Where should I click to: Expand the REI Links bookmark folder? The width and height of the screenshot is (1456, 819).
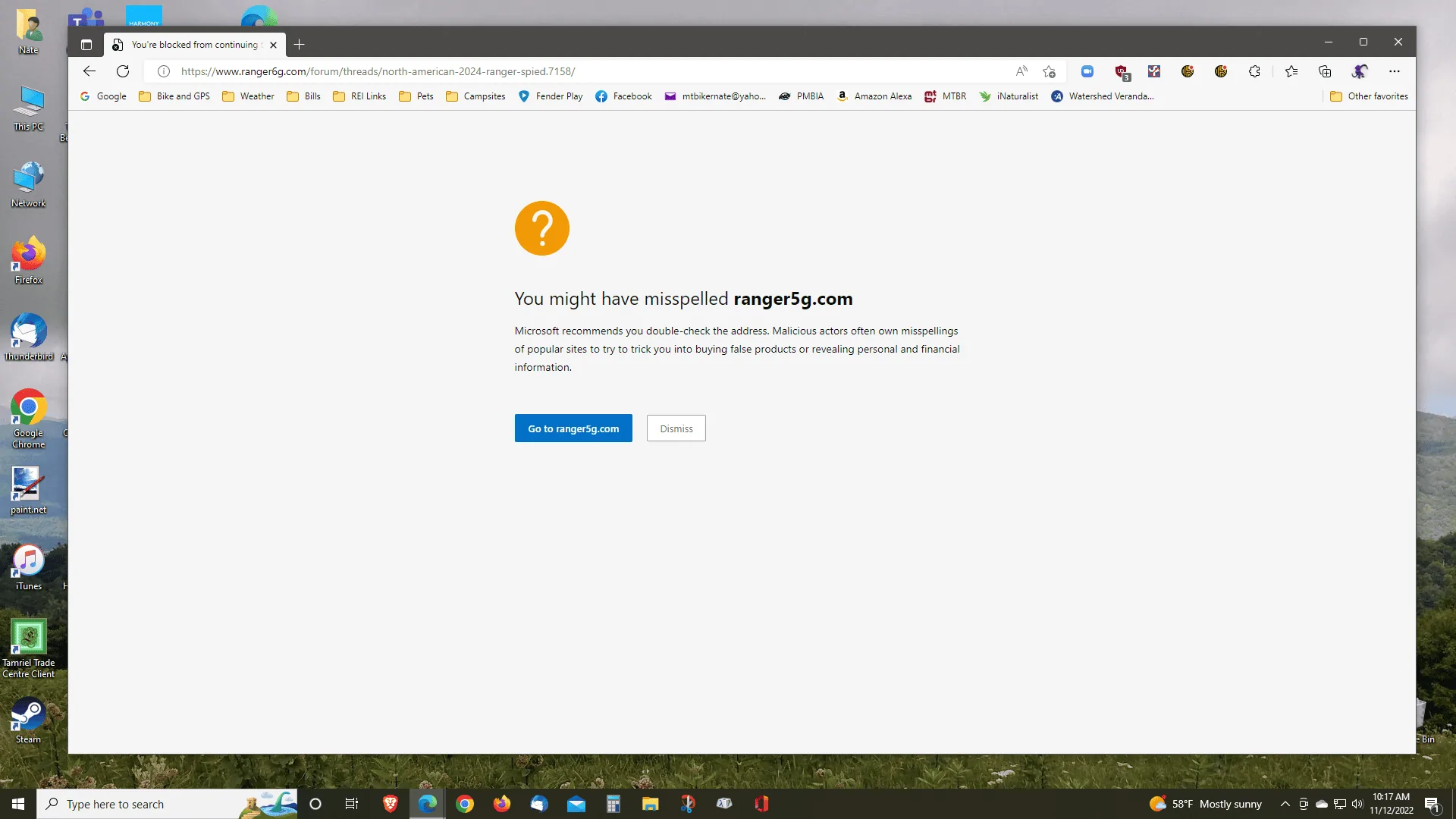[359, 96]
